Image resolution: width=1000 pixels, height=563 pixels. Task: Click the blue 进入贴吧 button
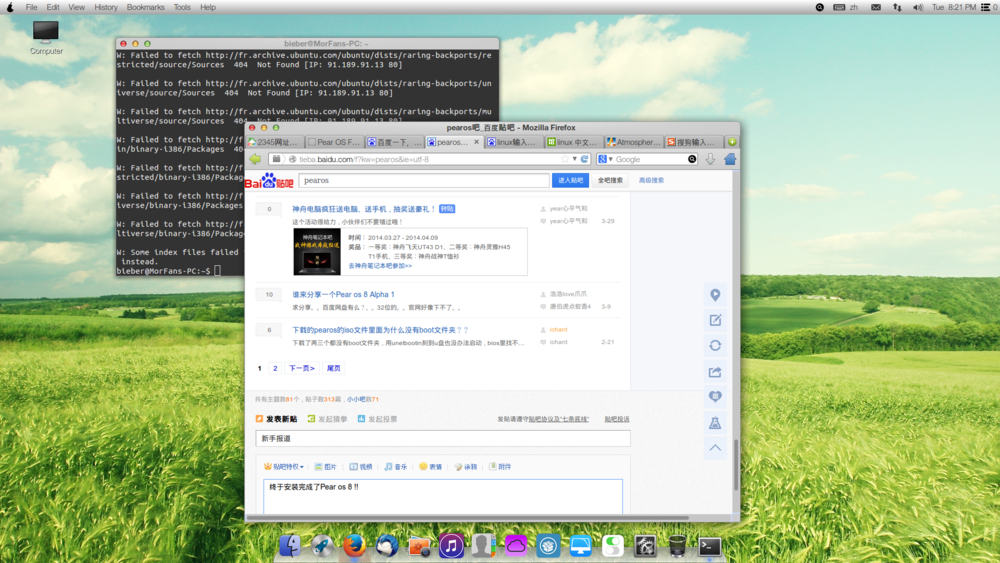570,180
